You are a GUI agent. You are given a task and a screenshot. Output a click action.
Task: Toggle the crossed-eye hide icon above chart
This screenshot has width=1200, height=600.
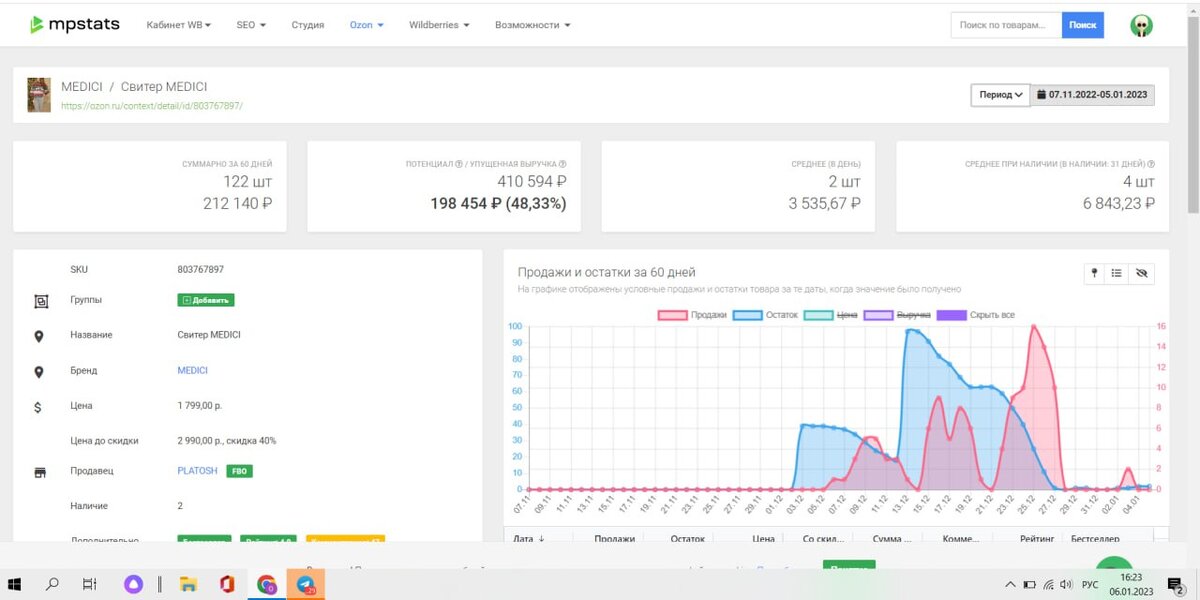(1142, 273)
